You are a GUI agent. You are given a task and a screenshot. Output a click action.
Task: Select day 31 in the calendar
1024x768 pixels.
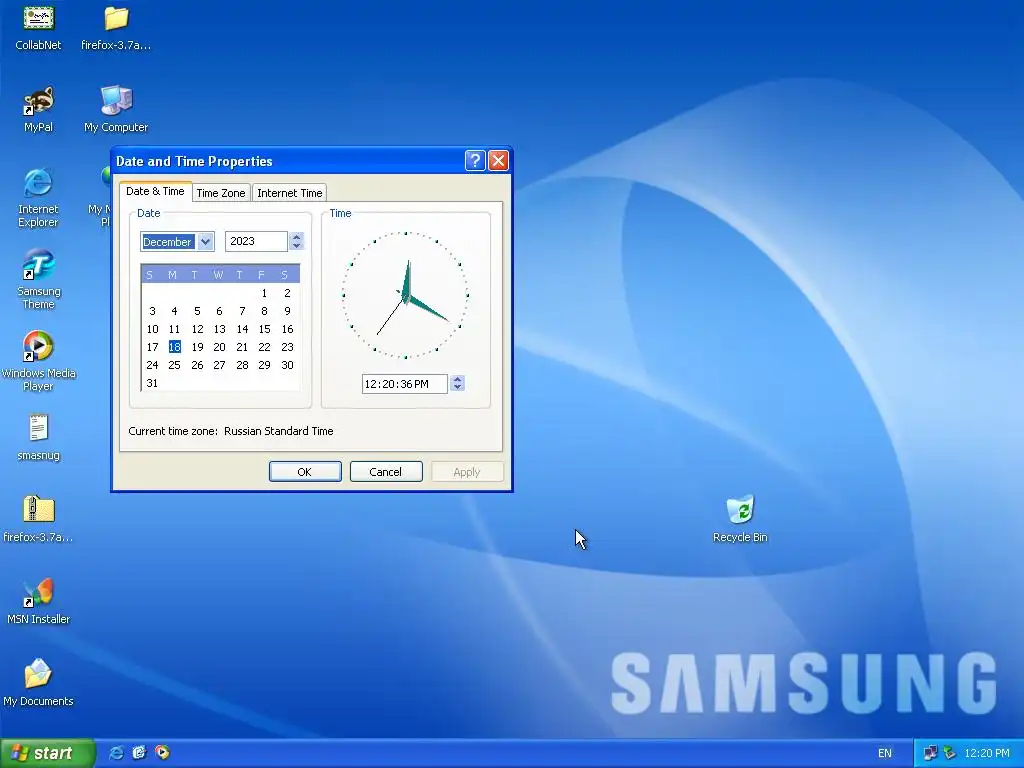pyautogui.click(x=152, y=383)
